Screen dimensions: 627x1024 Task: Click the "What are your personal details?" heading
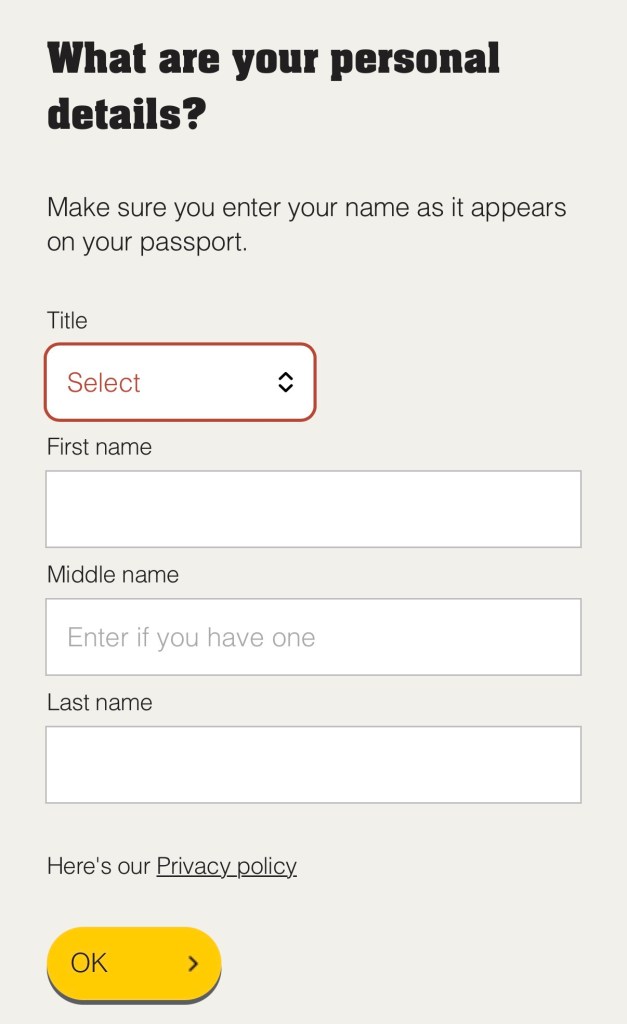273,87
